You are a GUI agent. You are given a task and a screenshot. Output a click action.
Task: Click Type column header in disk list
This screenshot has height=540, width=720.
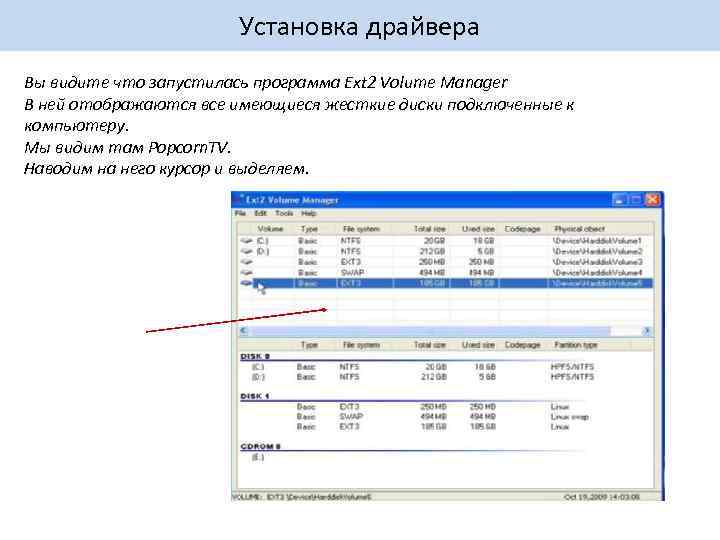pos(309,345)
